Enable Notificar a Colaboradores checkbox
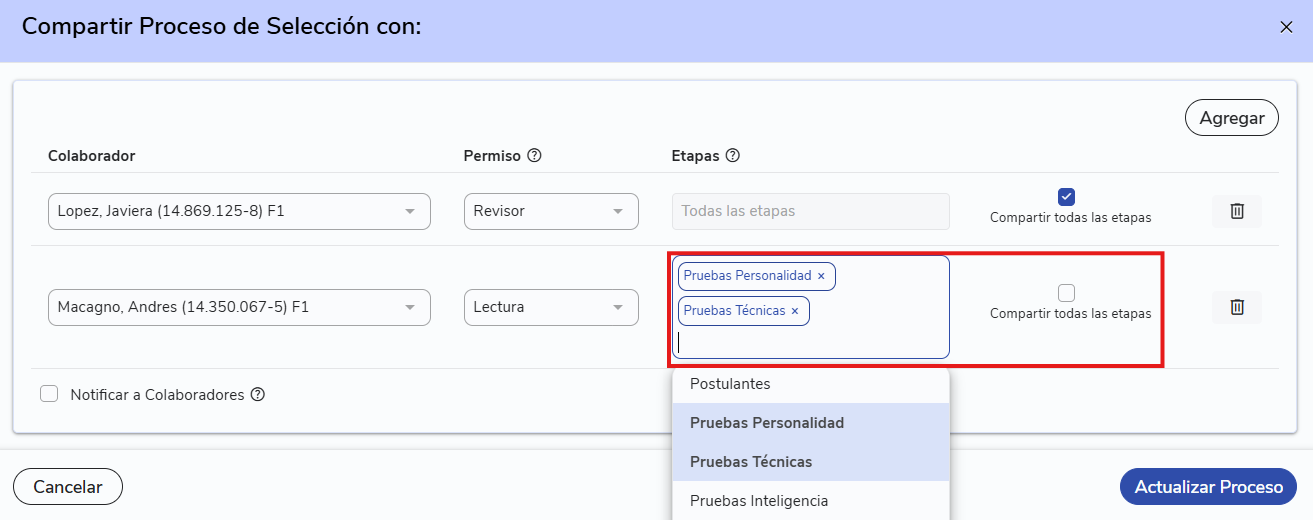The image size is (1313, 520). [49, 394]
